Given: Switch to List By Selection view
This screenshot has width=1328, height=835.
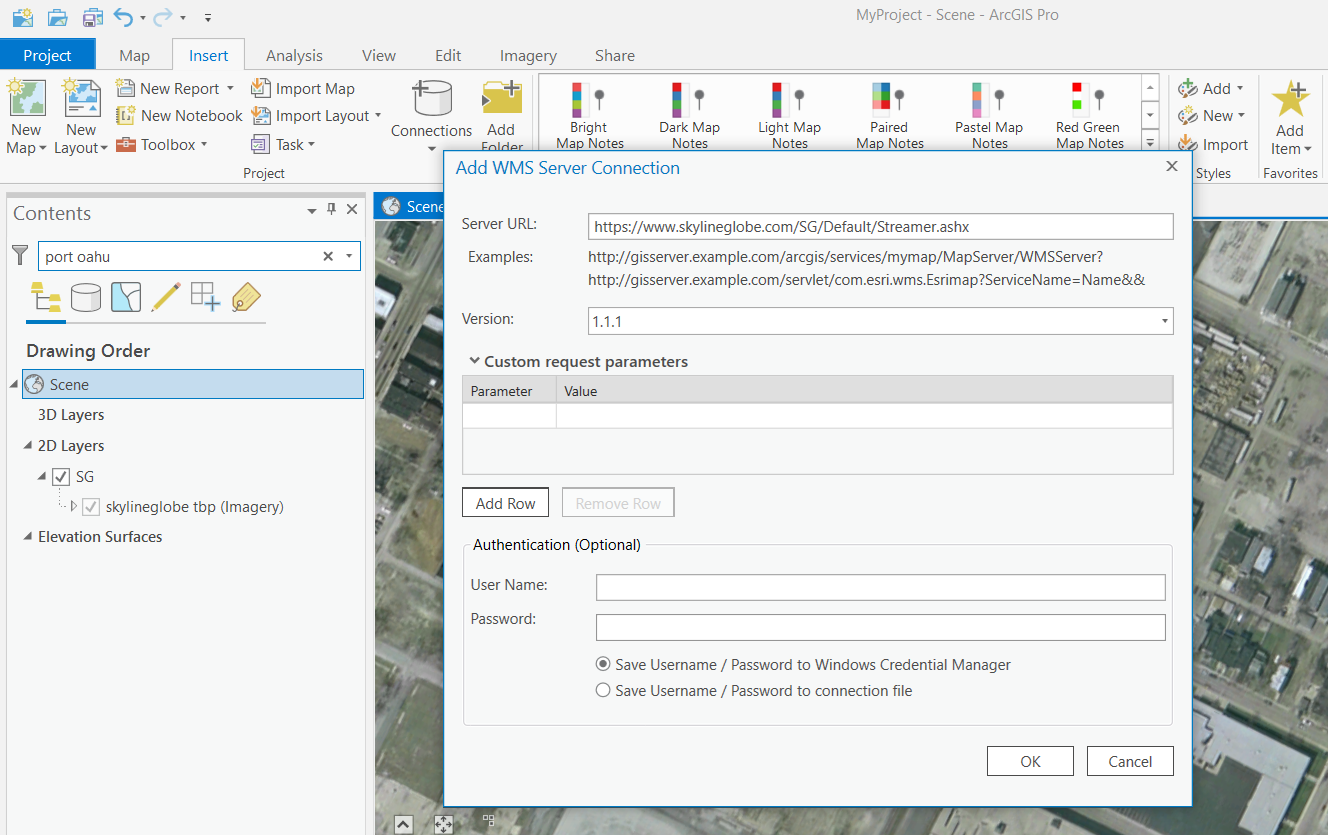Looking at the screenshot, I should 126,297.
